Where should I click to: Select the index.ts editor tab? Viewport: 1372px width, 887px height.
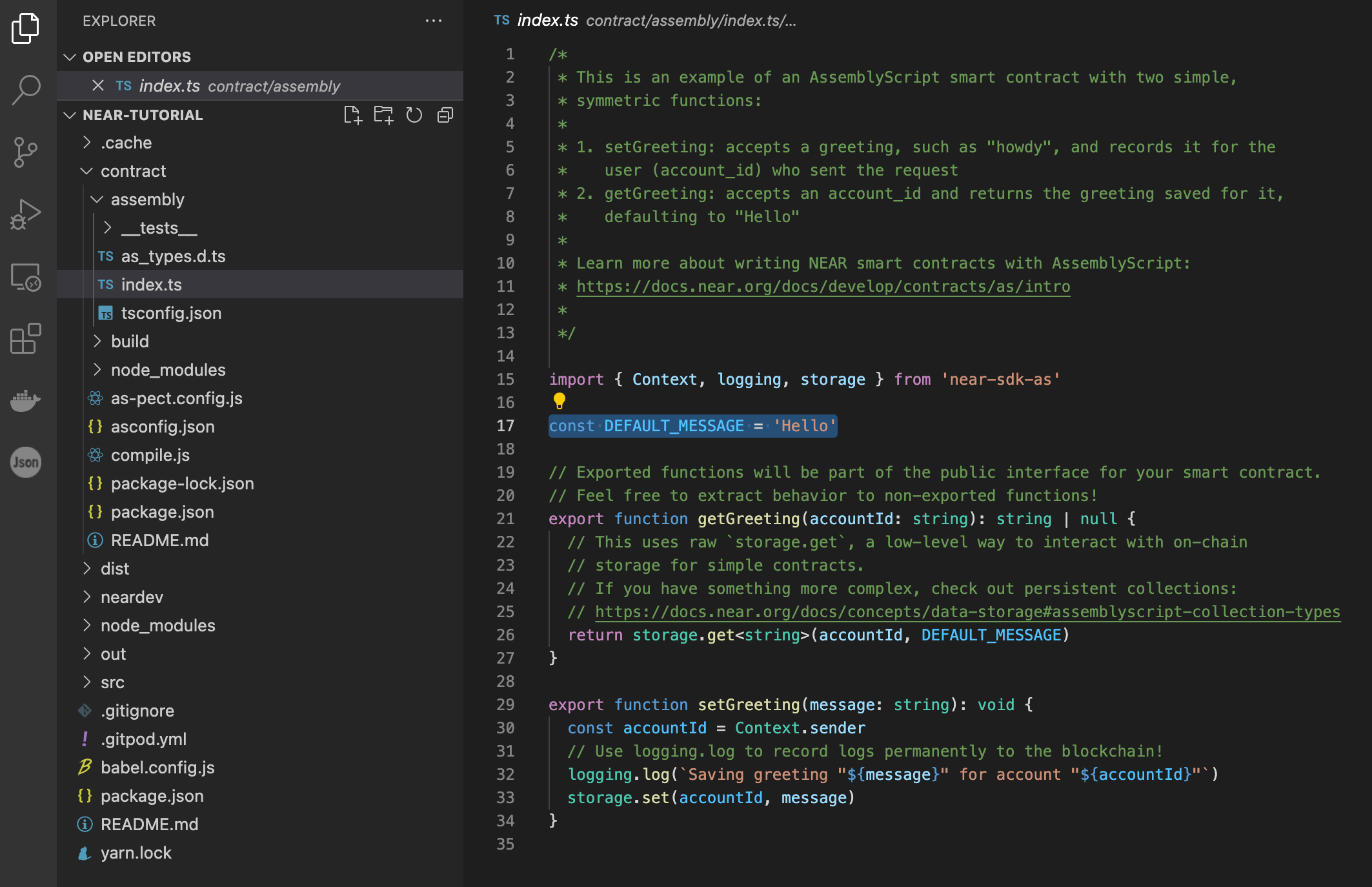547,21
